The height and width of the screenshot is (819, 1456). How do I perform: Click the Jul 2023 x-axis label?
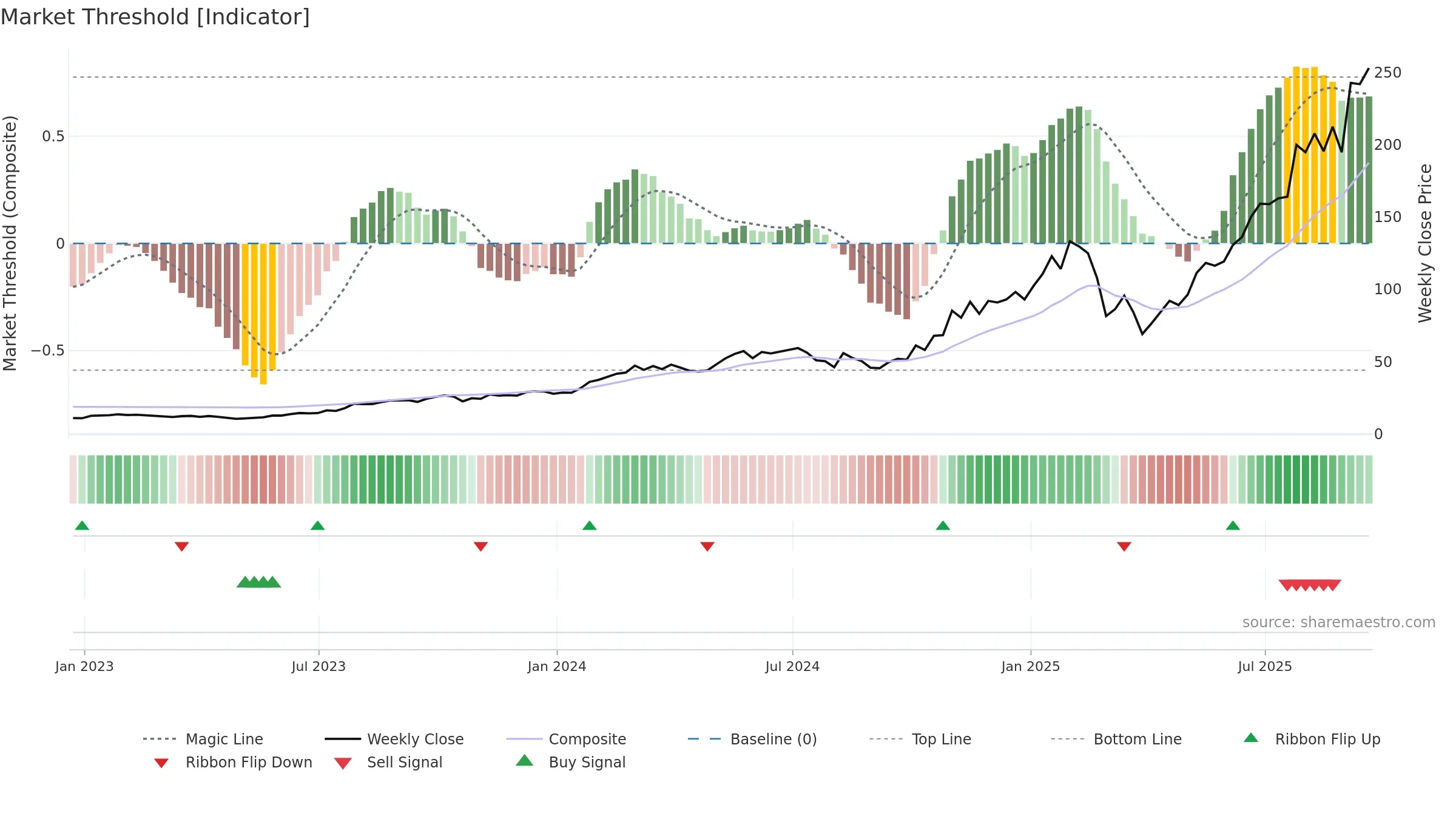(318, 666)
